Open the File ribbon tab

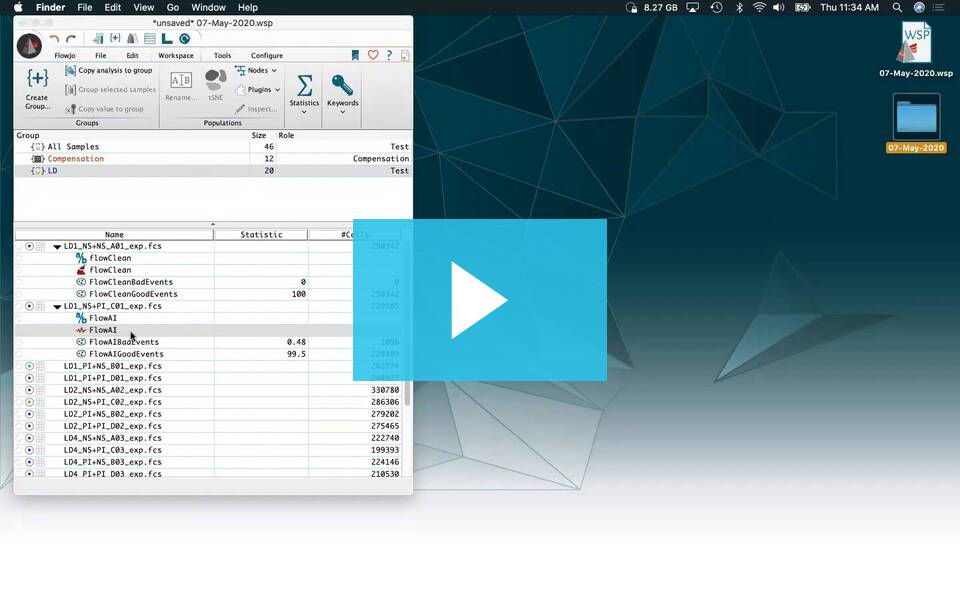click(100, 56)
